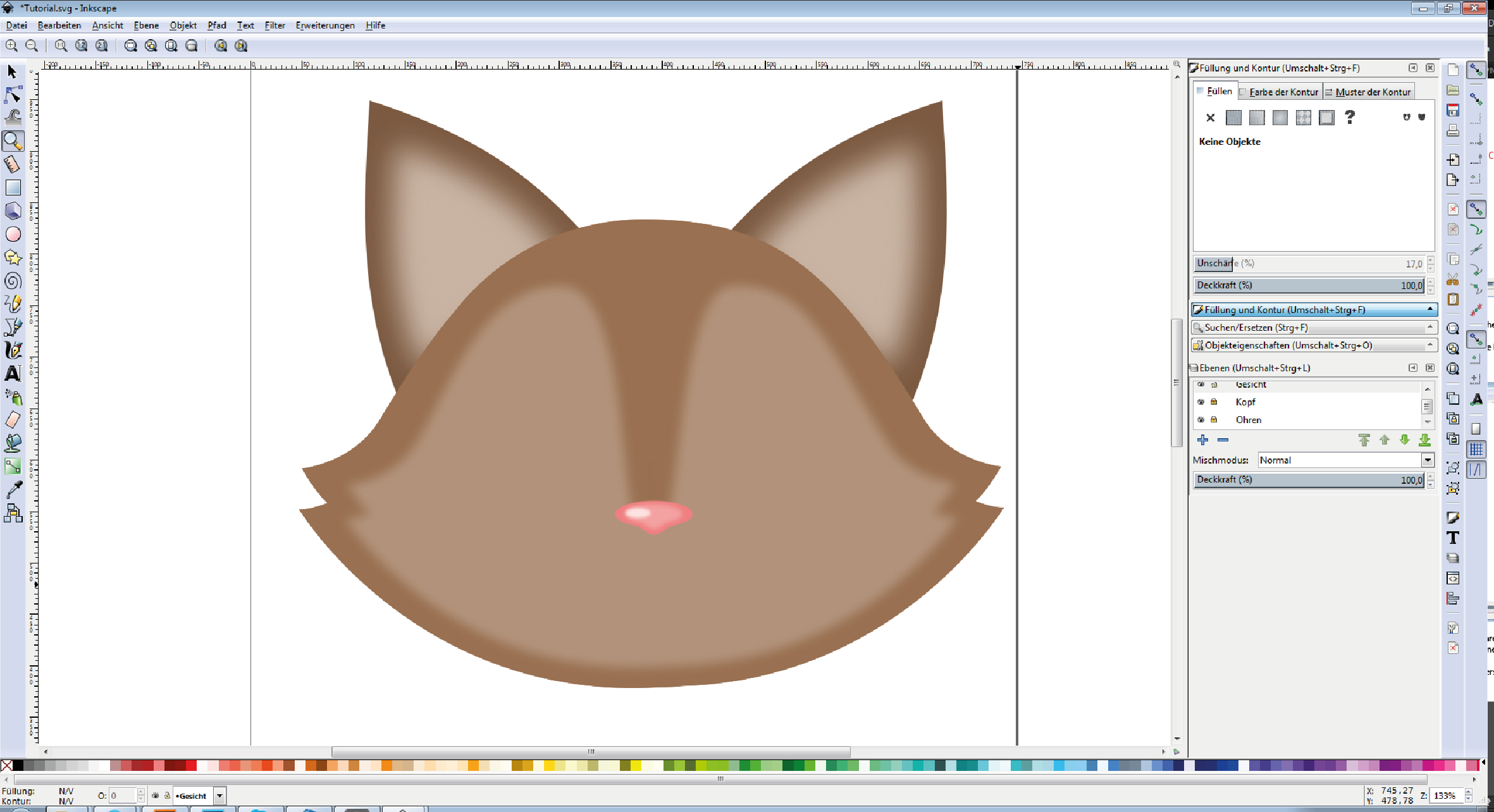Switch to the Muster der Kontur tab
This screenshot has width=1494, height=812.
coord(1368,92)
